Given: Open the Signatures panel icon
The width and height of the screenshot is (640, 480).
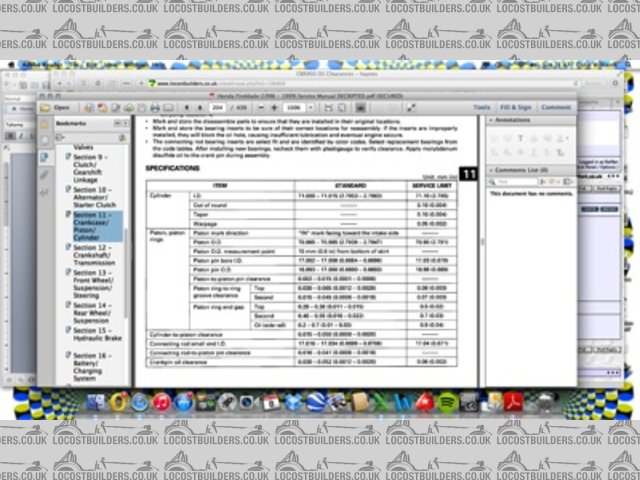Looking at the screenshot, I should (45, 189).
